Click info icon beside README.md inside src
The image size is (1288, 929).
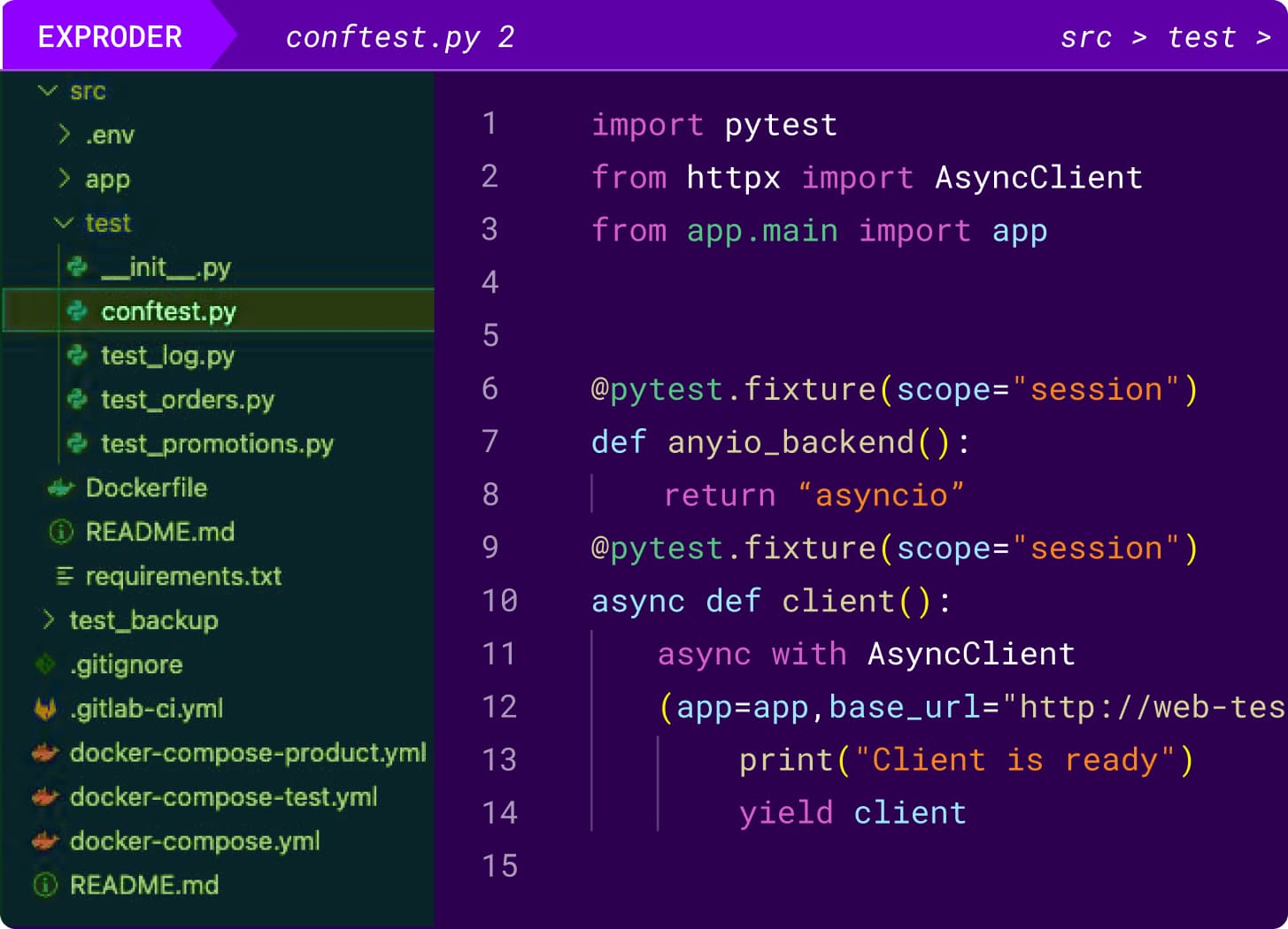(61, 532)
